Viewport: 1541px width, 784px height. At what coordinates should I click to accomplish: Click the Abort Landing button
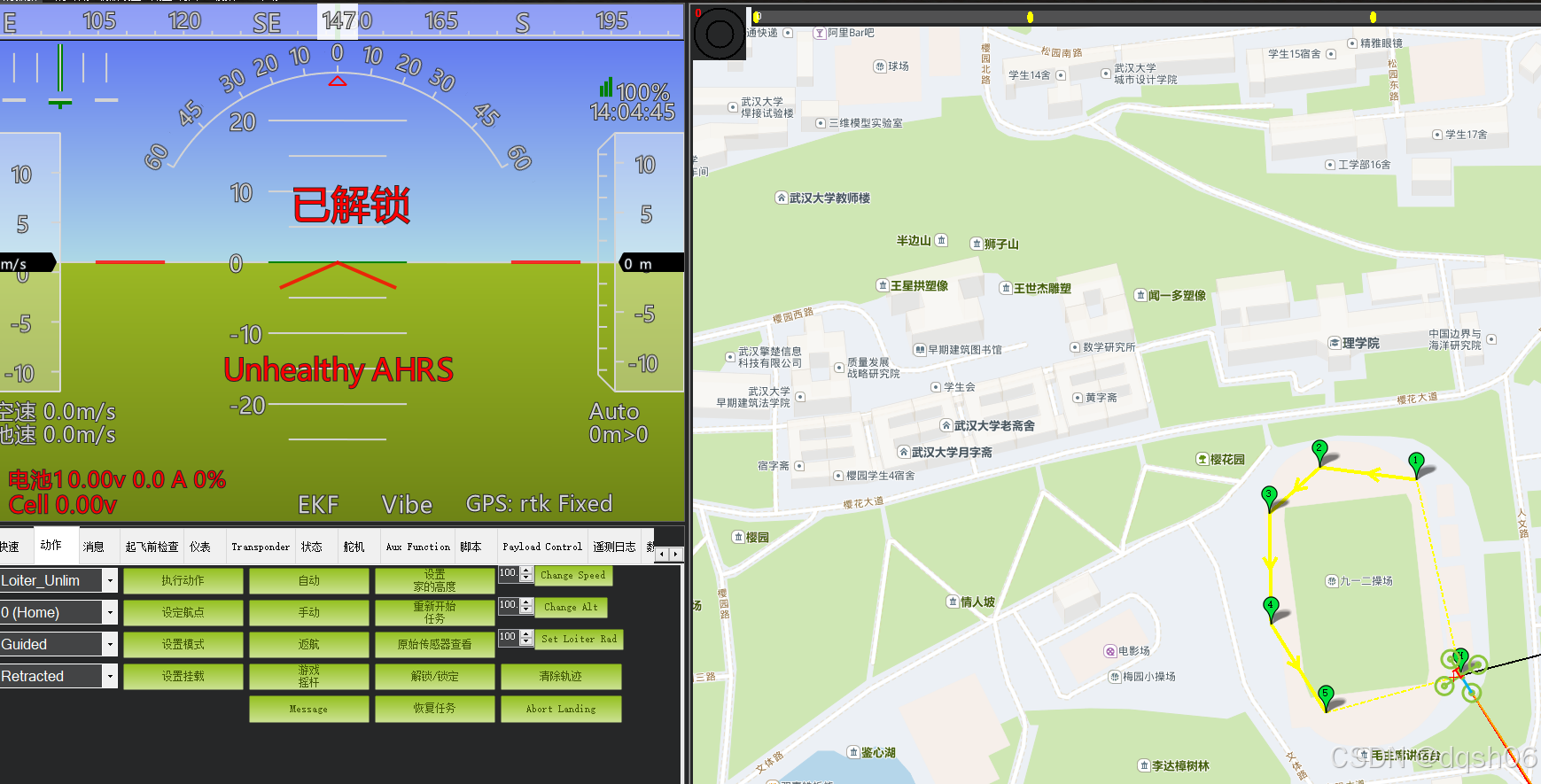(x=561, y=709)
